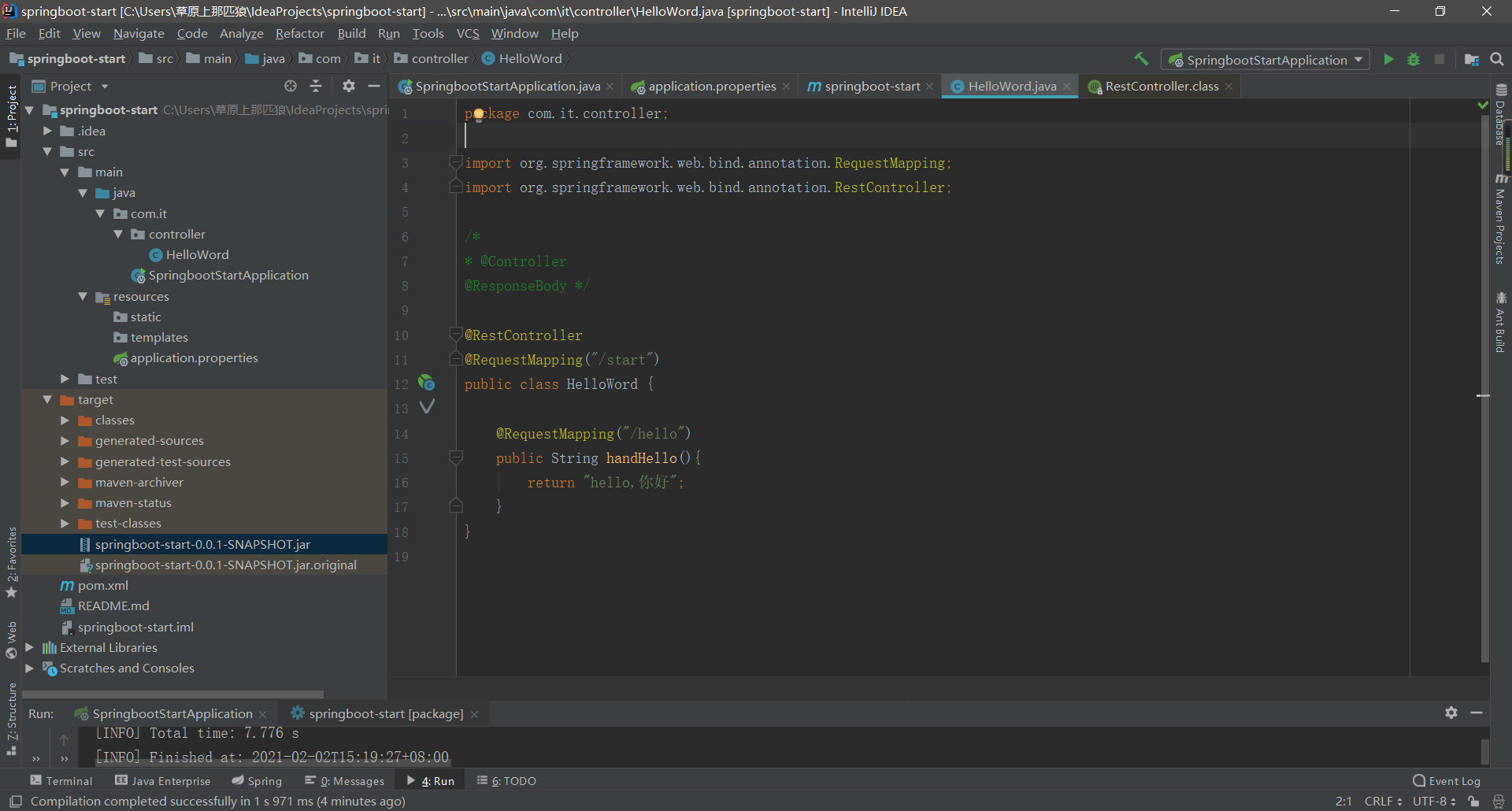Select springboot-start [package] run tab

pos(385,713)
